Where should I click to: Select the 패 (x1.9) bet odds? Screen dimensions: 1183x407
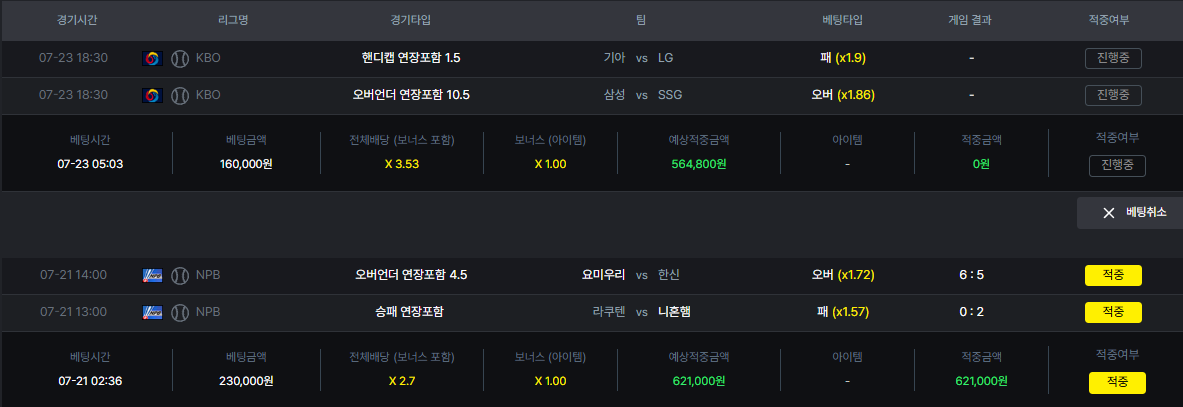coord(842,58)
